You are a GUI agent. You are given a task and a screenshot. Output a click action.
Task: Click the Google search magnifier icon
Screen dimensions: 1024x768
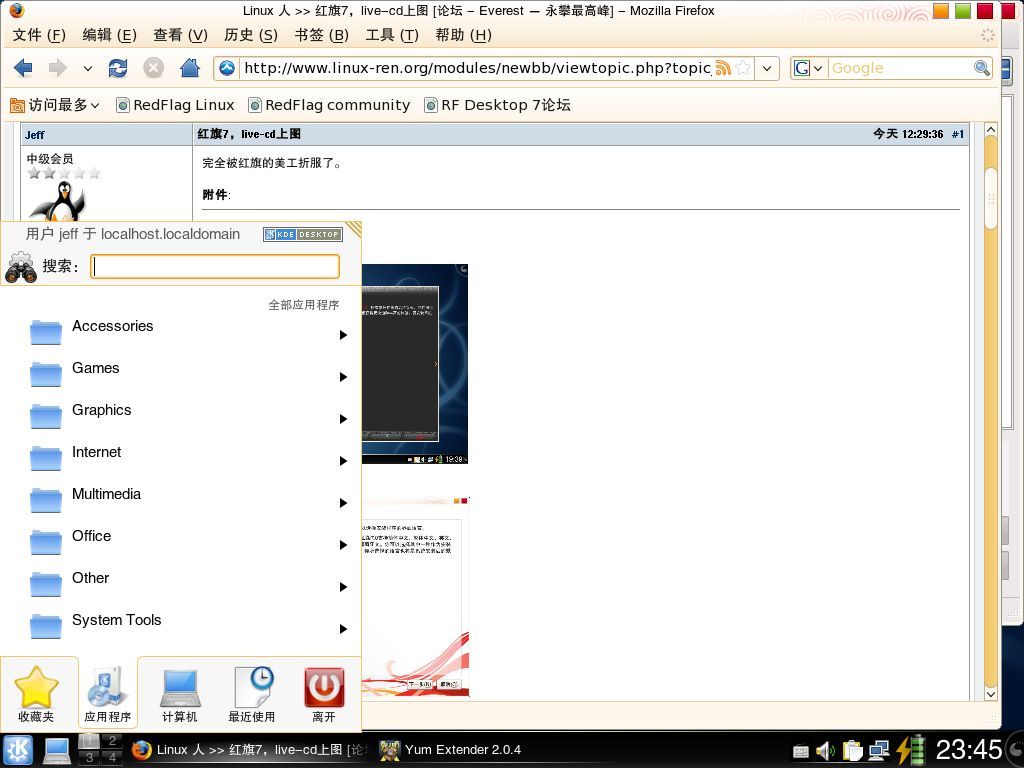coord(981,68)
